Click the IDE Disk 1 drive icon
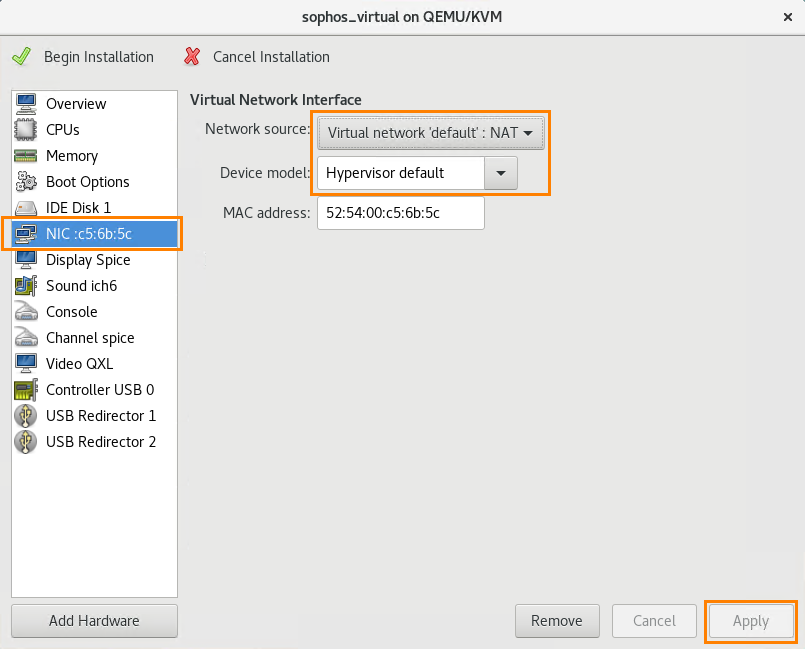 pos(26,207)
